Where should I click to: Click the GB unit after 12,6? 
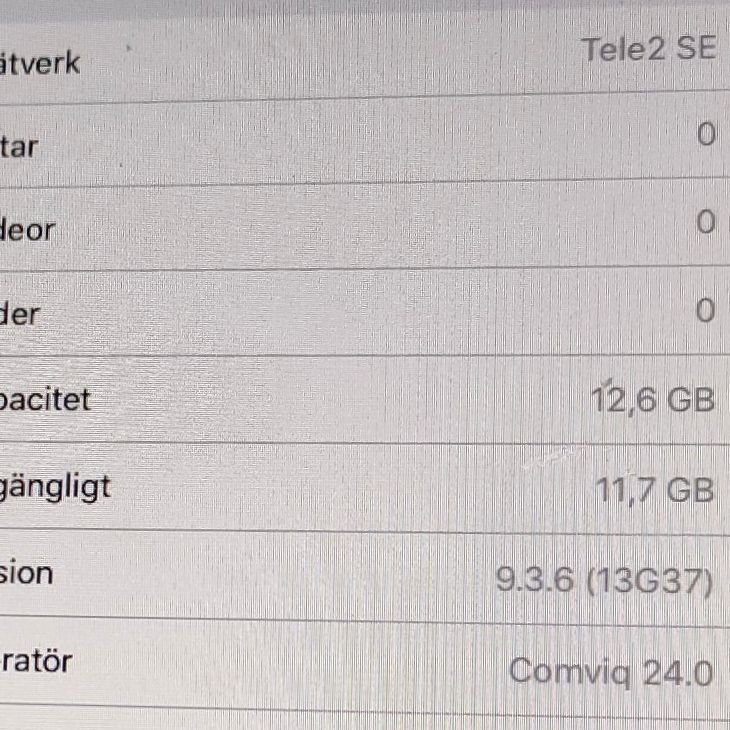tap(691, 400)
